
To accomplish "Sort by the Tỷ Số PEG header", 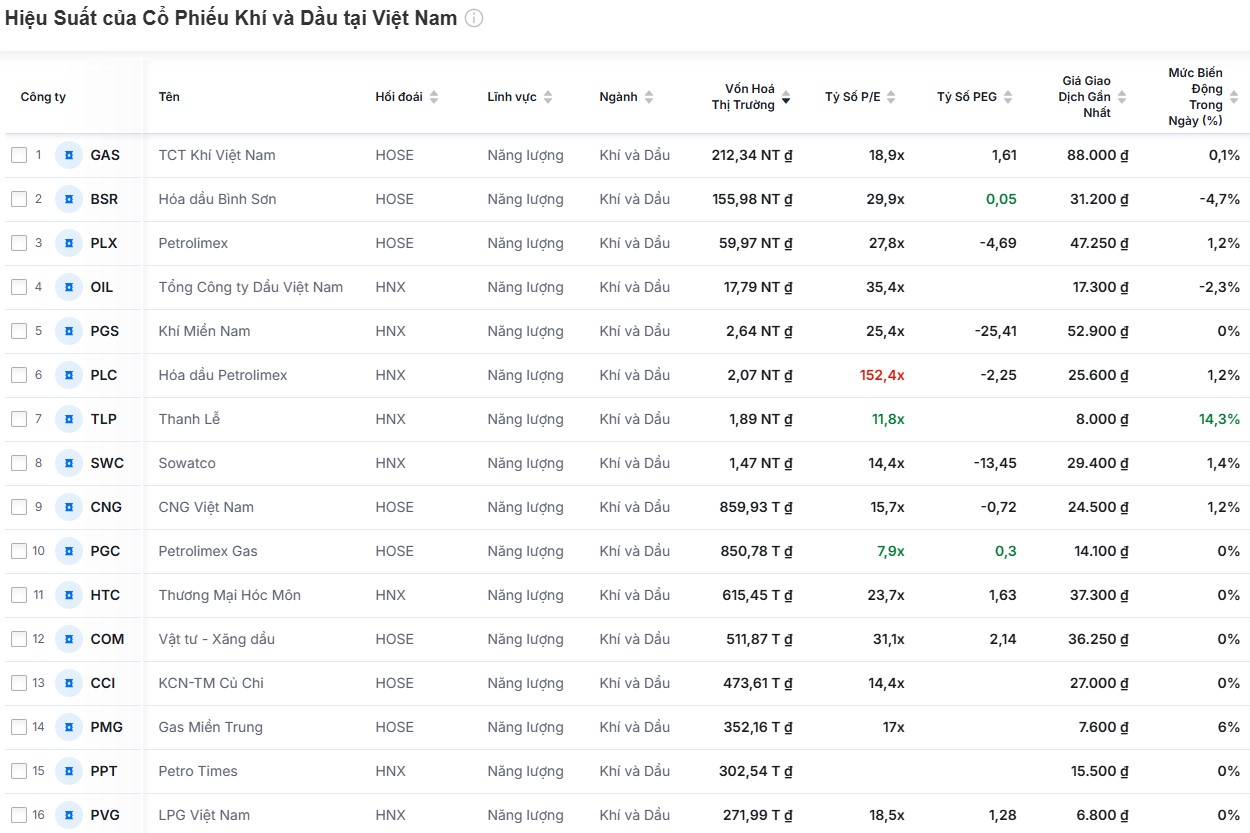I will (x=1008, y=97).
